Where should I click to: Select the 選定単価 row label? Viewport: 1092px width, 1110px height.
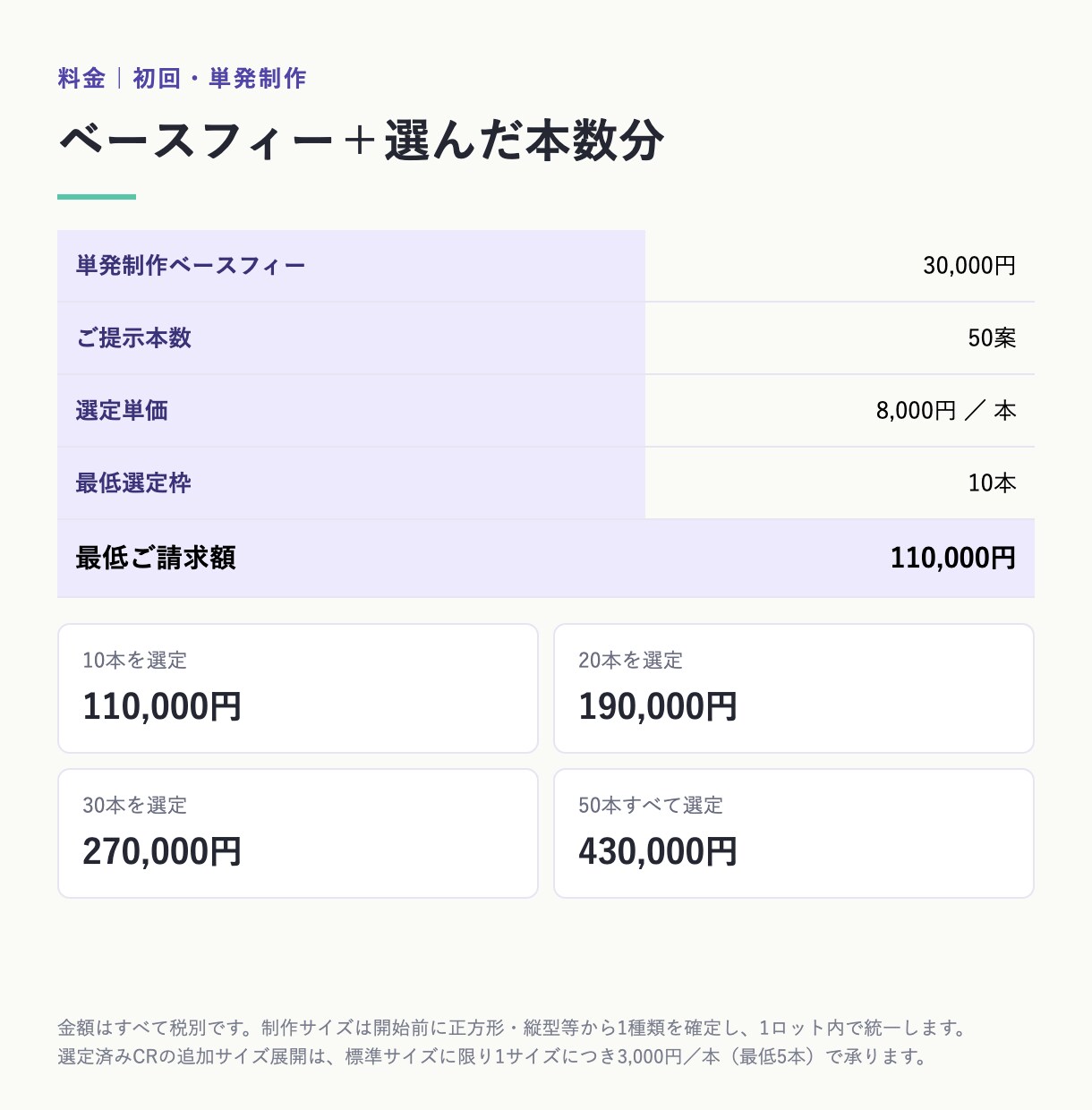coord(122,411)
